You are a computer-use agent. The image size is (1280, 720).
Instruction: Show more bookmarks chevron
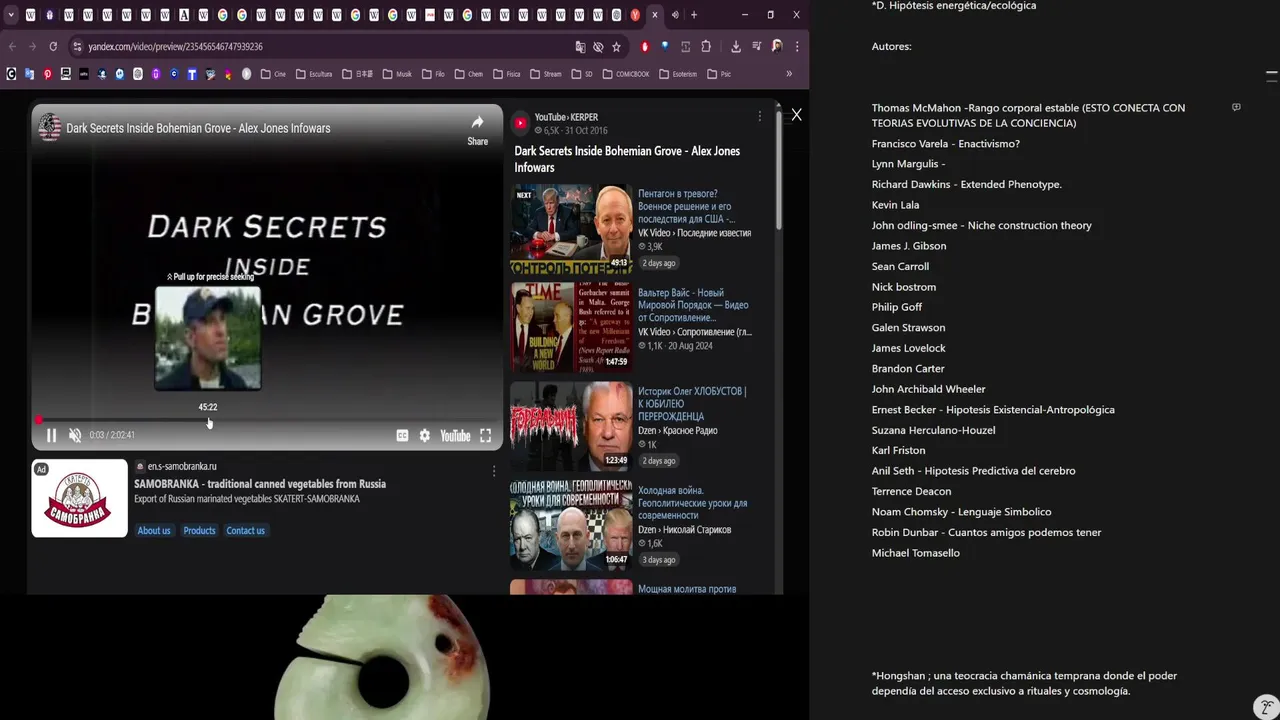[789, 74]
